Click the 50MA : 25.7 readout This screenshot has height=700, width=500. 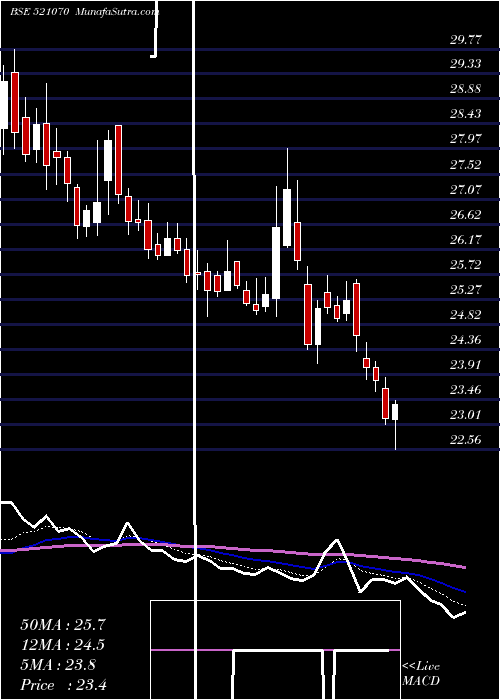click(x=64, y=625)
